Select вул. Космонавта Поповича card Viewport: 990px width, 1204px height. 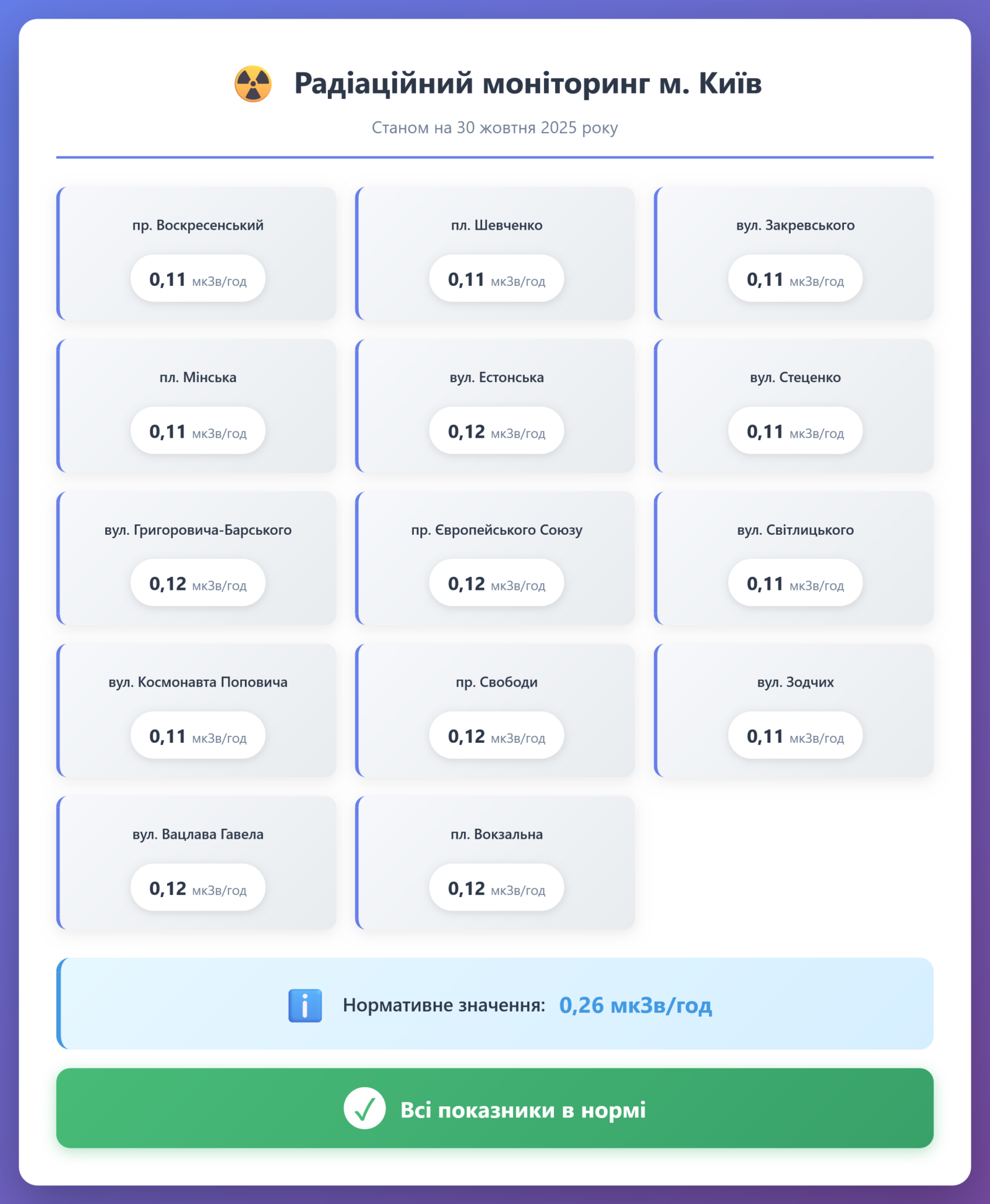coord(197,710)
